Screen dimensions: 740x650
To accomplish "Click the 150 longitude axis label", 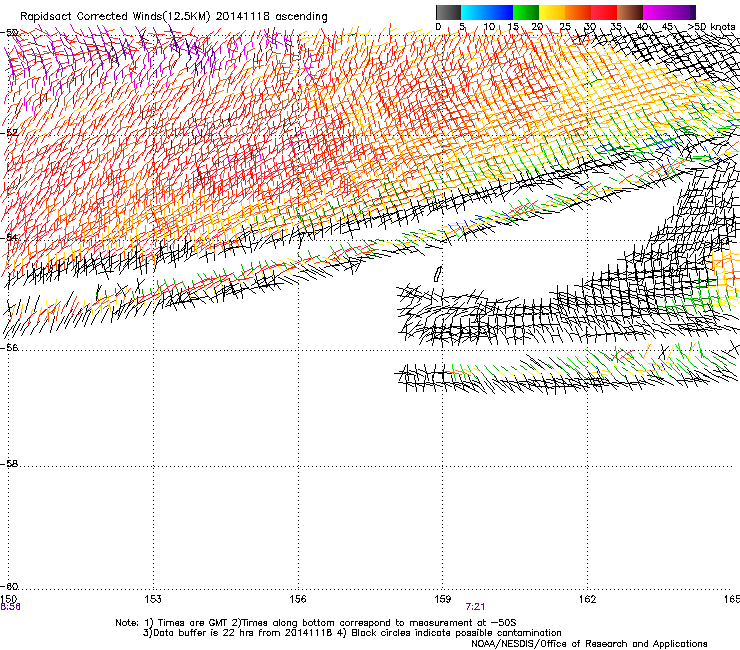I will coord(8,599).
